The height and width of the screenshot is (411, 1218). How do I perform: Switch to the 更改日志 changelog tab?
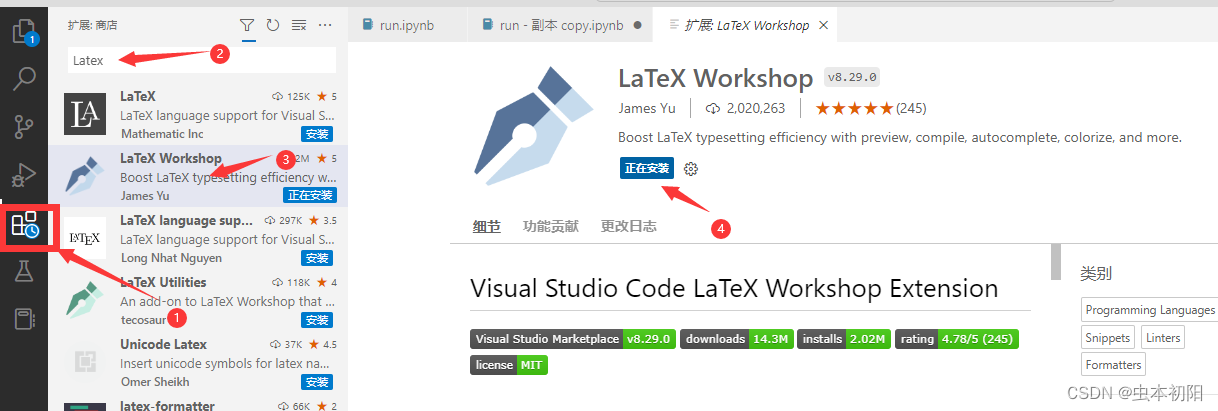[629, 226]
